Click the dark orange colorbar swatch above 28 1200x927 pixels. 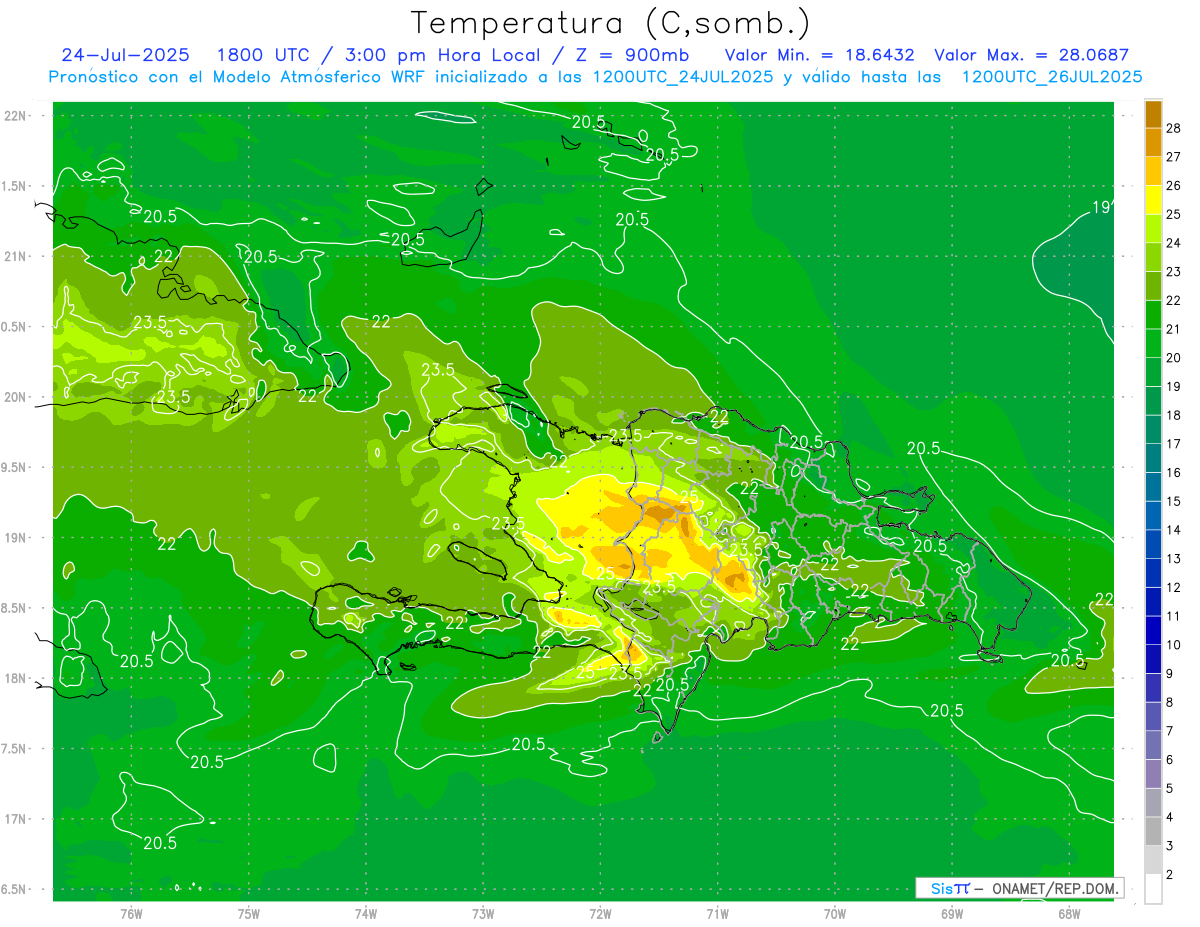click(1153, 114)
